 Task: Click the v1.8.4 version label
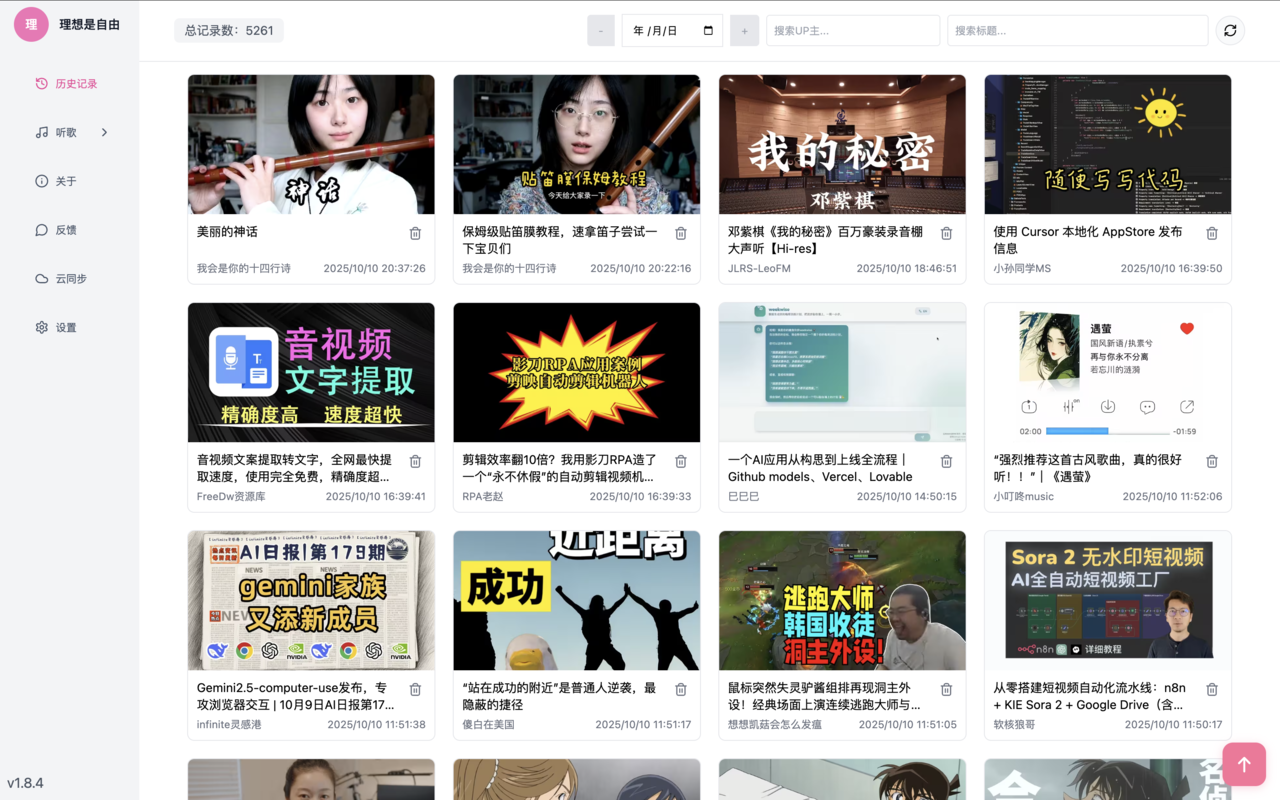[x=26, y=783]
